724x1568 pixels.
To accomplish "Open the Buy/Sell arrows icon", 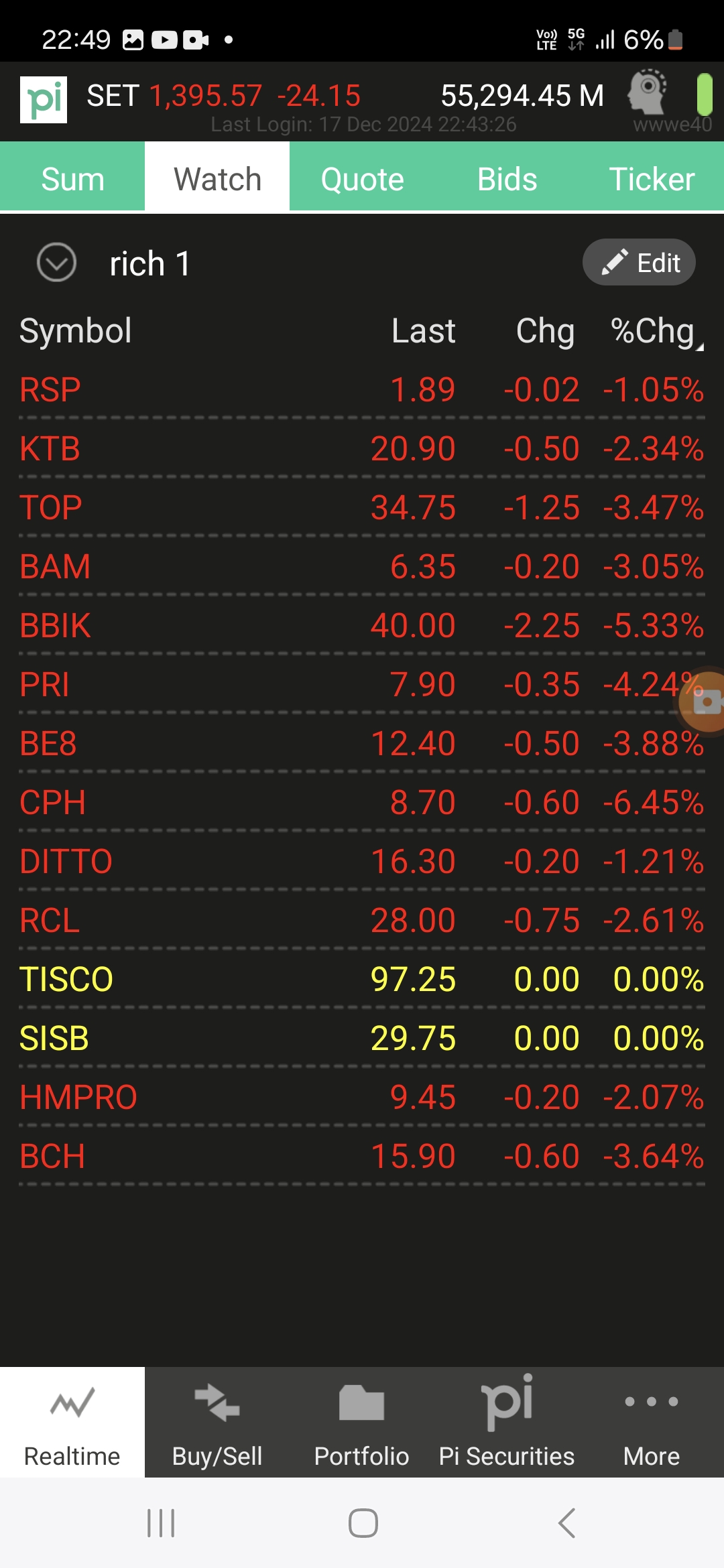I will click(217, 1402).
